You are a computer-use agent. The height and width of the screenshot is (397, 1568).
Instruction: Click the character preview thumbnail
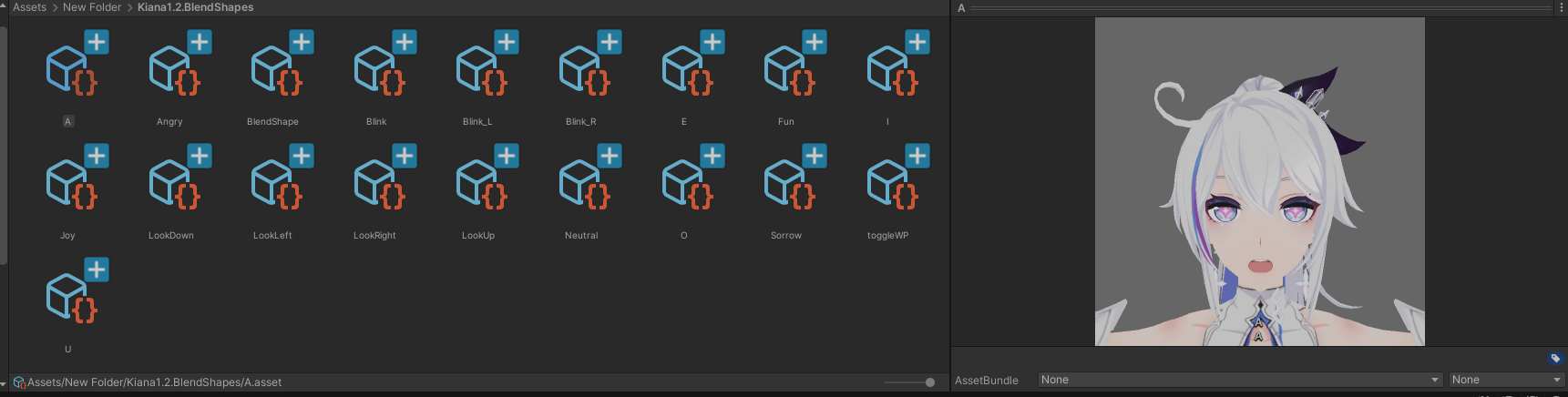pos(1259,181)
